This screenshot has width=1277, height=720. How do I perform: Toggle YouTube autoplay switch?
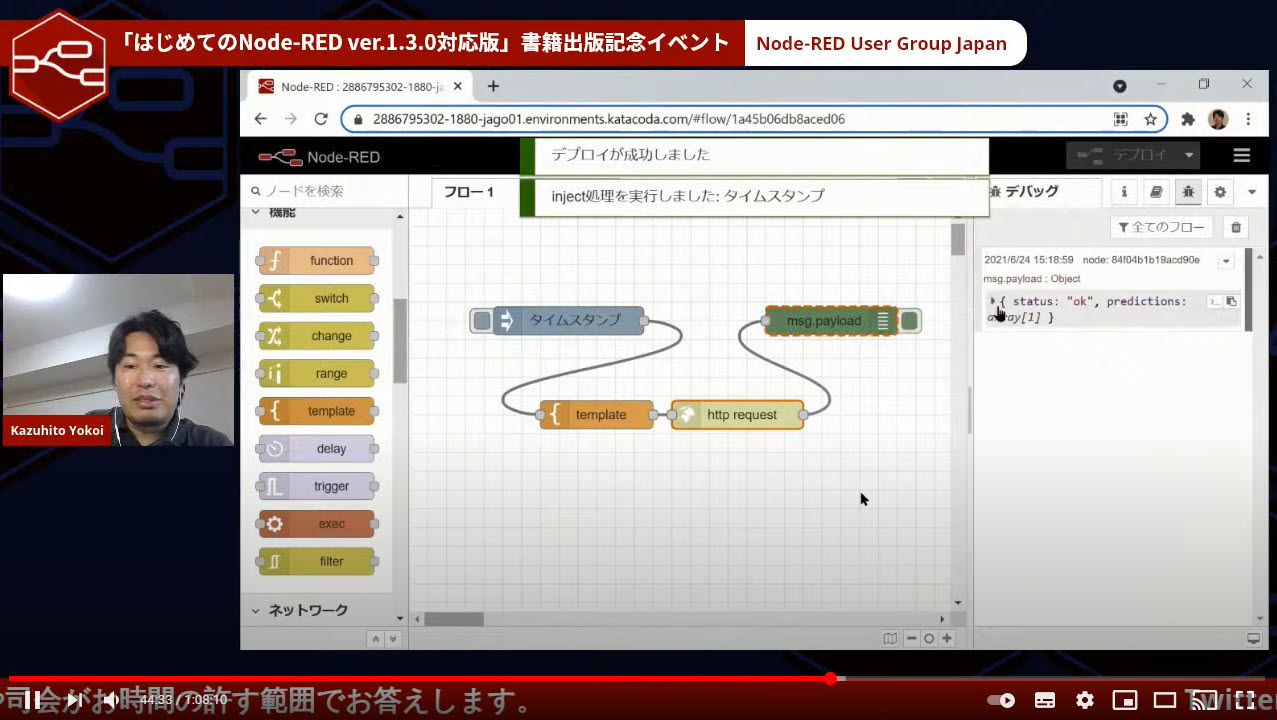[1000, 700]
